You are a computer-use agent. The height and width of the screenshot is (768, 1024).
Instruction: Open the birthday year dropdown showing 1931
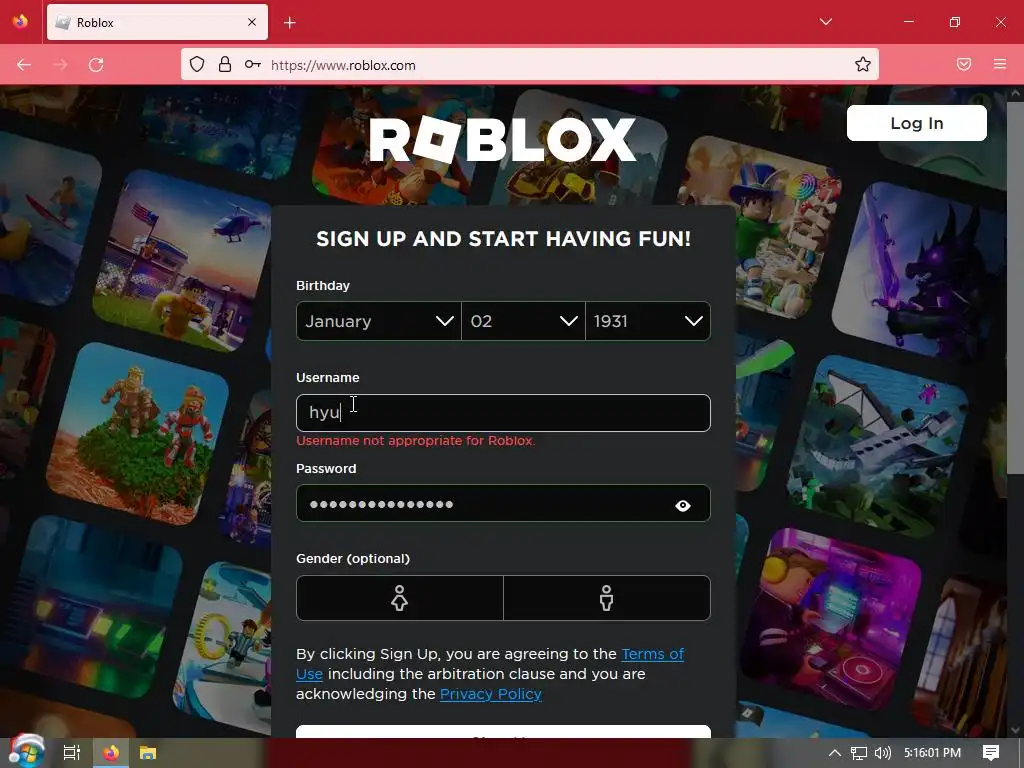pos(648,321)
